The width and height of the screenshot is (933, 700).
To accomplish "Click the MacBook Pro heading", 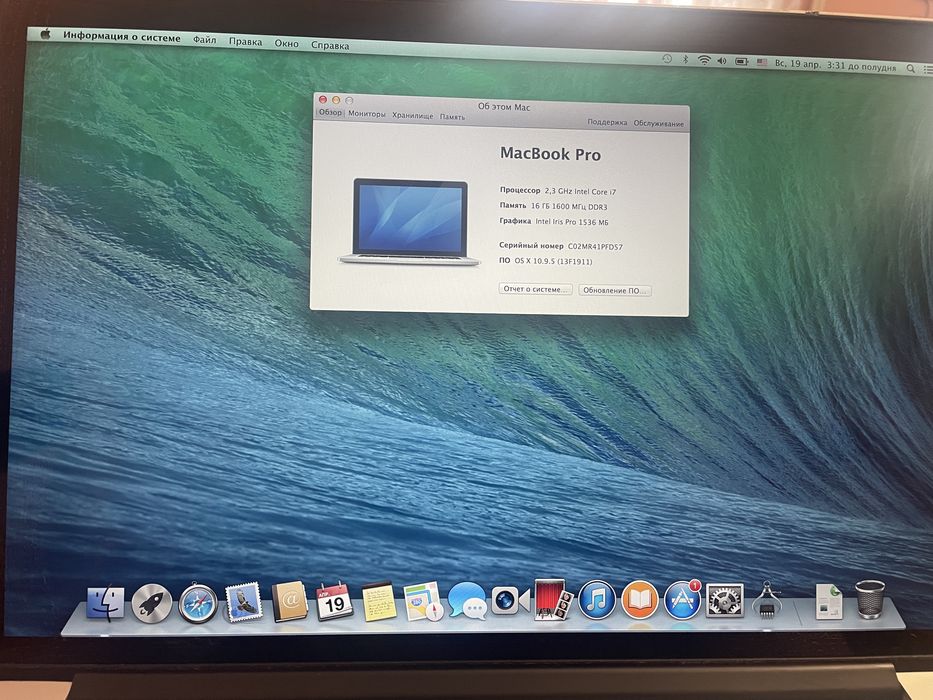I will click(x=550, y=154).
